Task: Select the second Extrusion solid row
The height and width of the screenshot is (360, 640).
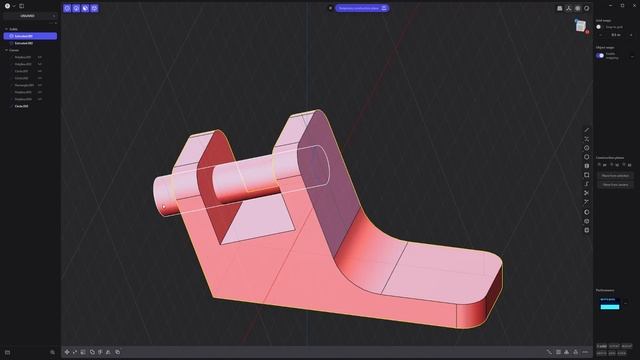Action: coord(30,43)
